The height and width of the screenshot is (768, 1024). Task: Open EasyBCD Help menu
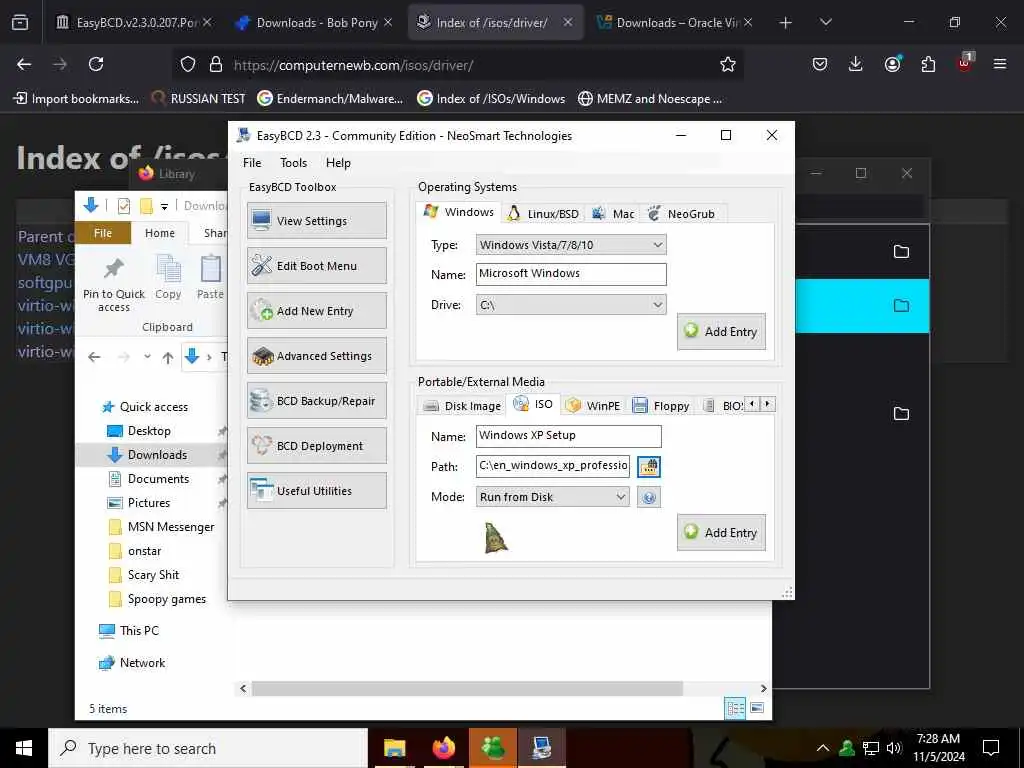[x=338, y=163]
